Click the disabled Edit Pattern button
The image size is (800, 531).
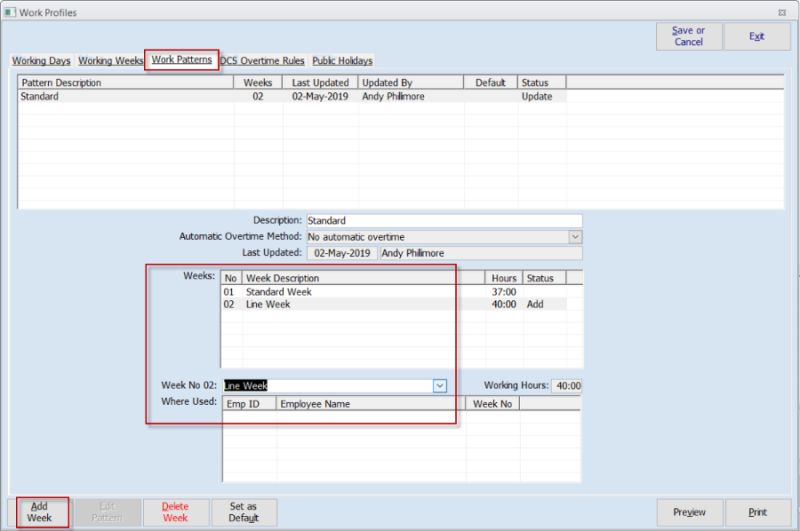pos(107,512)
